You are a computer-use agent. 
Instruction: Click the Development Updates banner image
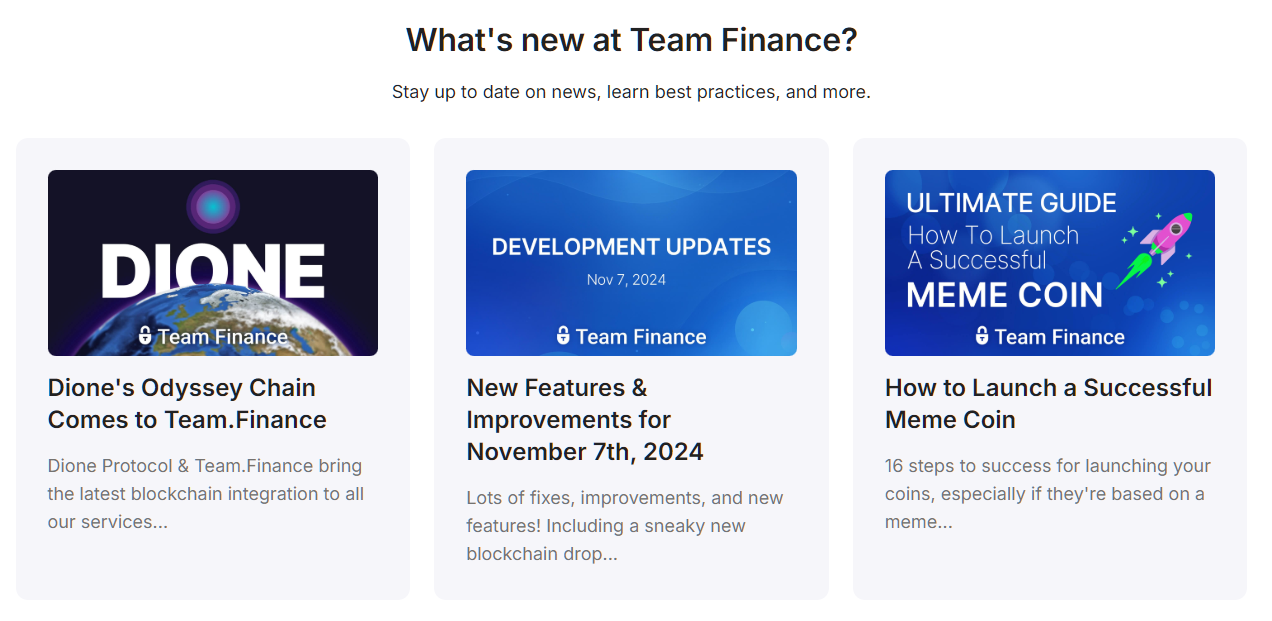(x=631, y=263)
